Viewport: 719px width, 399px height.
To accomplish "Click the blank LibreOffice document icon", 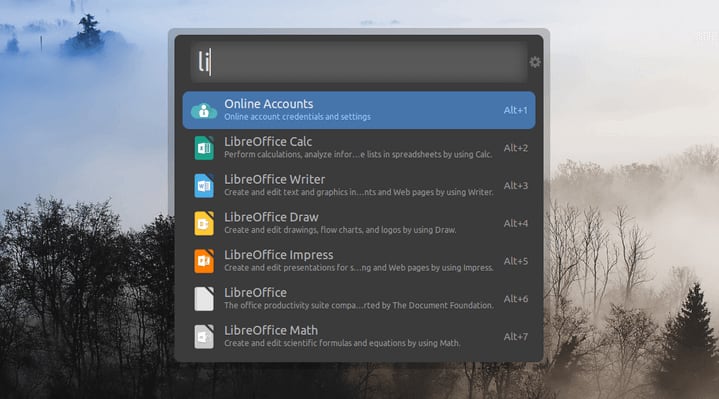I will [204, 299].
